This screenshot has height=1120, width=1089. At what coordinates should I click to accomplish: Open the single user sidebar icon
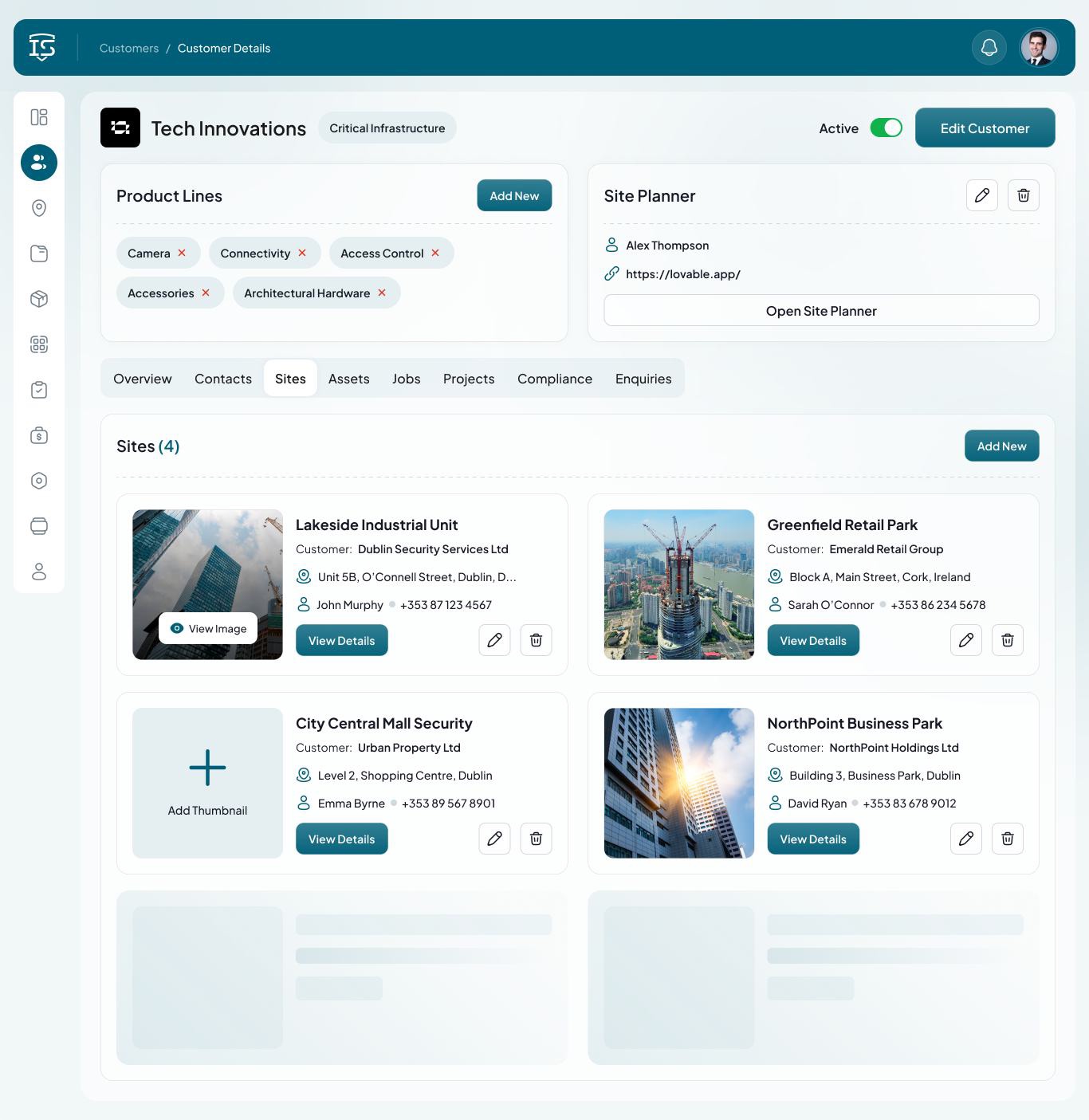39,572
